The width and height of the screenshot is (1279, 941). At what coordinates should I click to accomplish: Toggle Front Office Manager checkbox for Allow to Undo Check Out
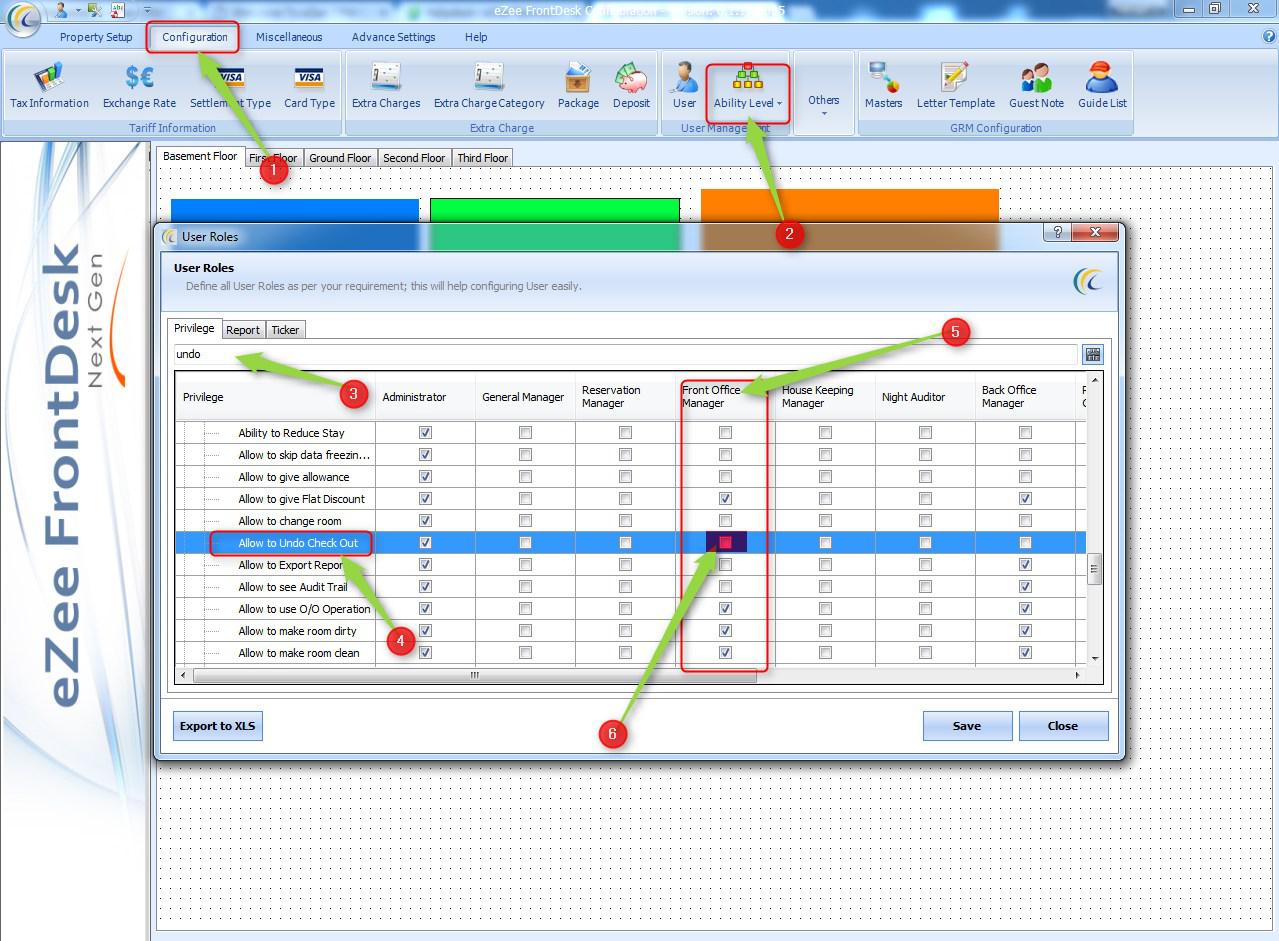point(725,543)
